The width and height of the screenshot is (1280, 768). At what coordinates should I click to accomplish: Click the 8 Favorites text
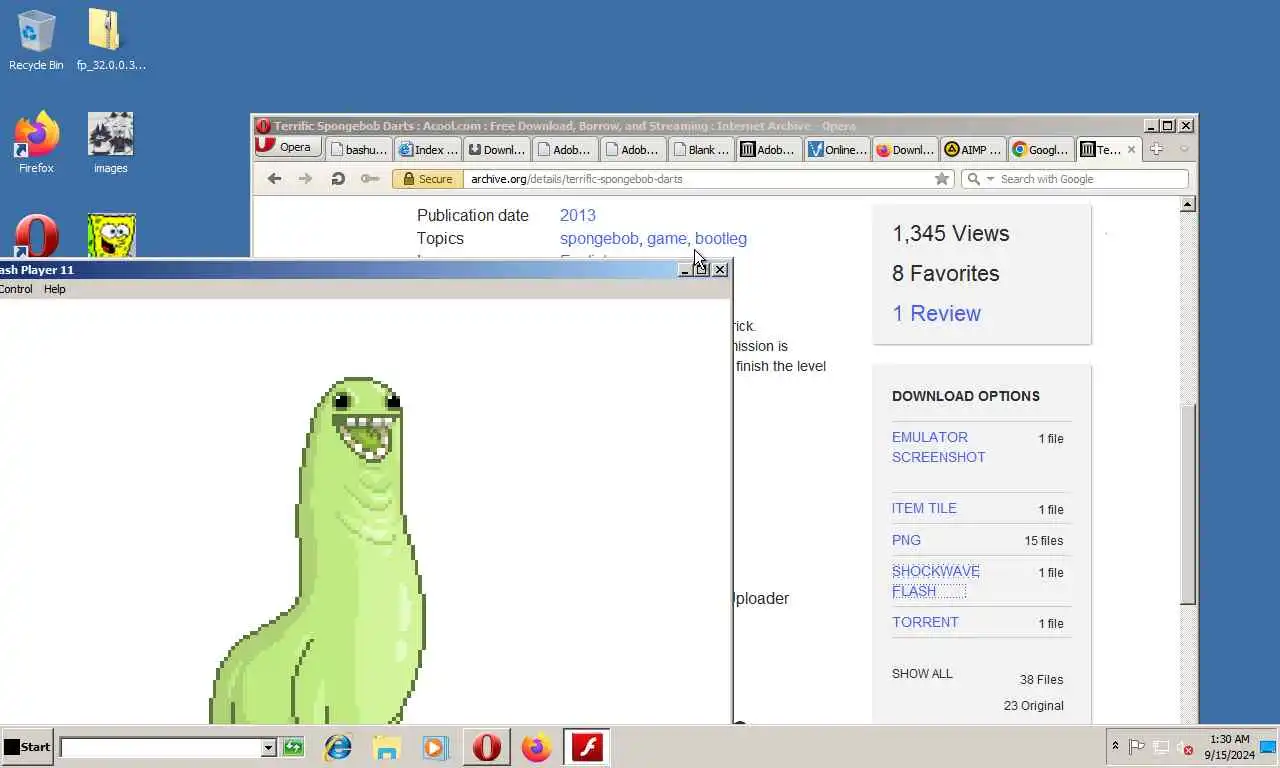946,273
